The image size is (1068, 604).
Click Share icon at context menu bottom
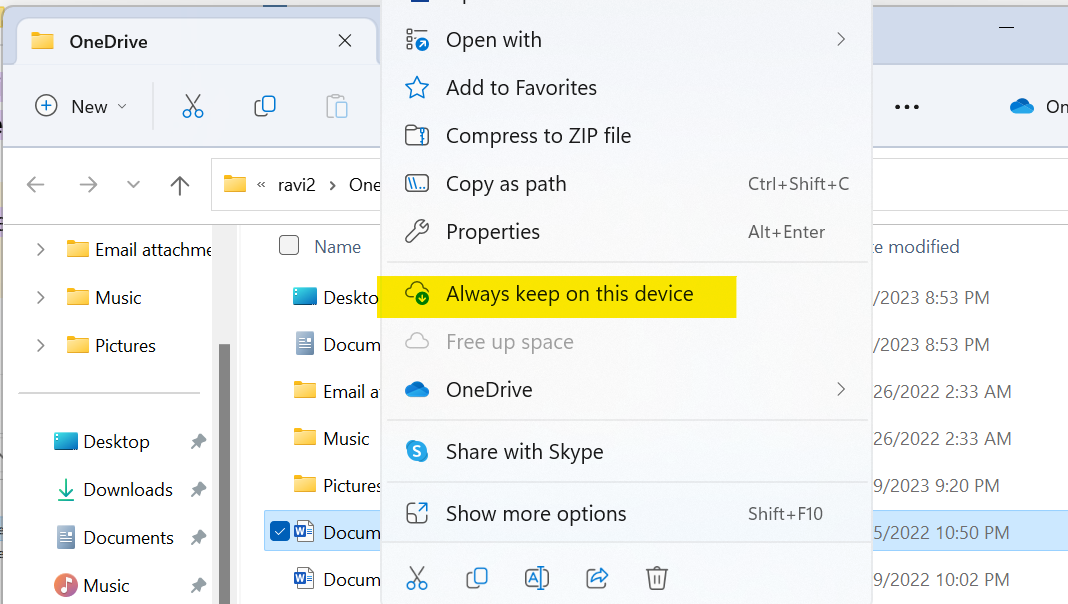(597, 578)
